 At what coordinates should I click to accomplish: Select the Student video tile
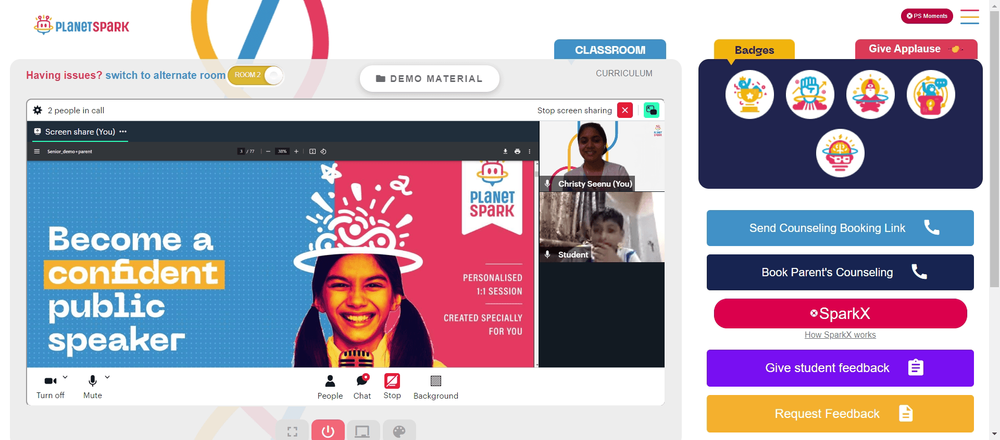pyautogui.click(x=602, y=227)
